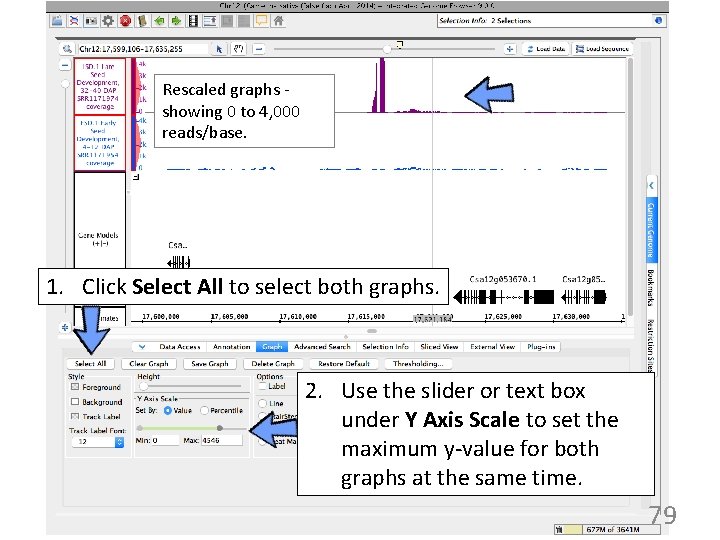Click the horizontal zoom slider knob
This screenshot has width=720, height=540.
(x=387, y=49)
